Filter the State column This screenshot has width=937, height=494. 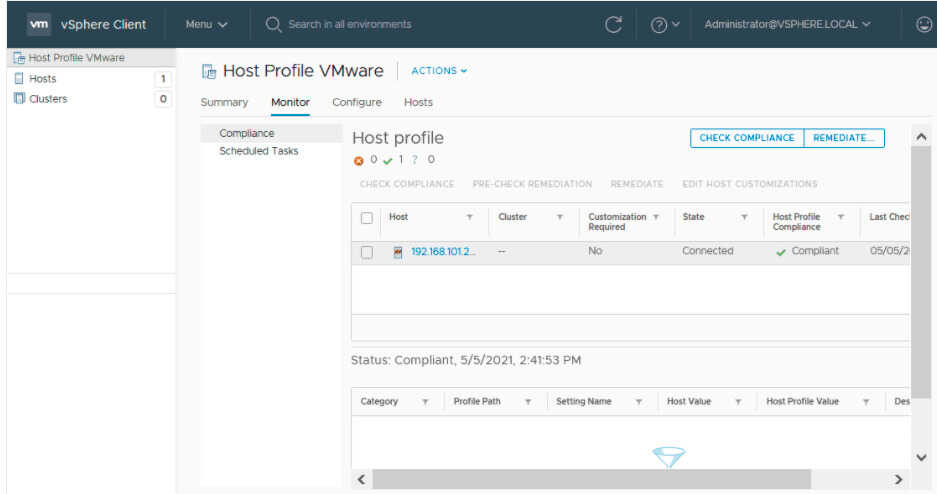(745, 217)
